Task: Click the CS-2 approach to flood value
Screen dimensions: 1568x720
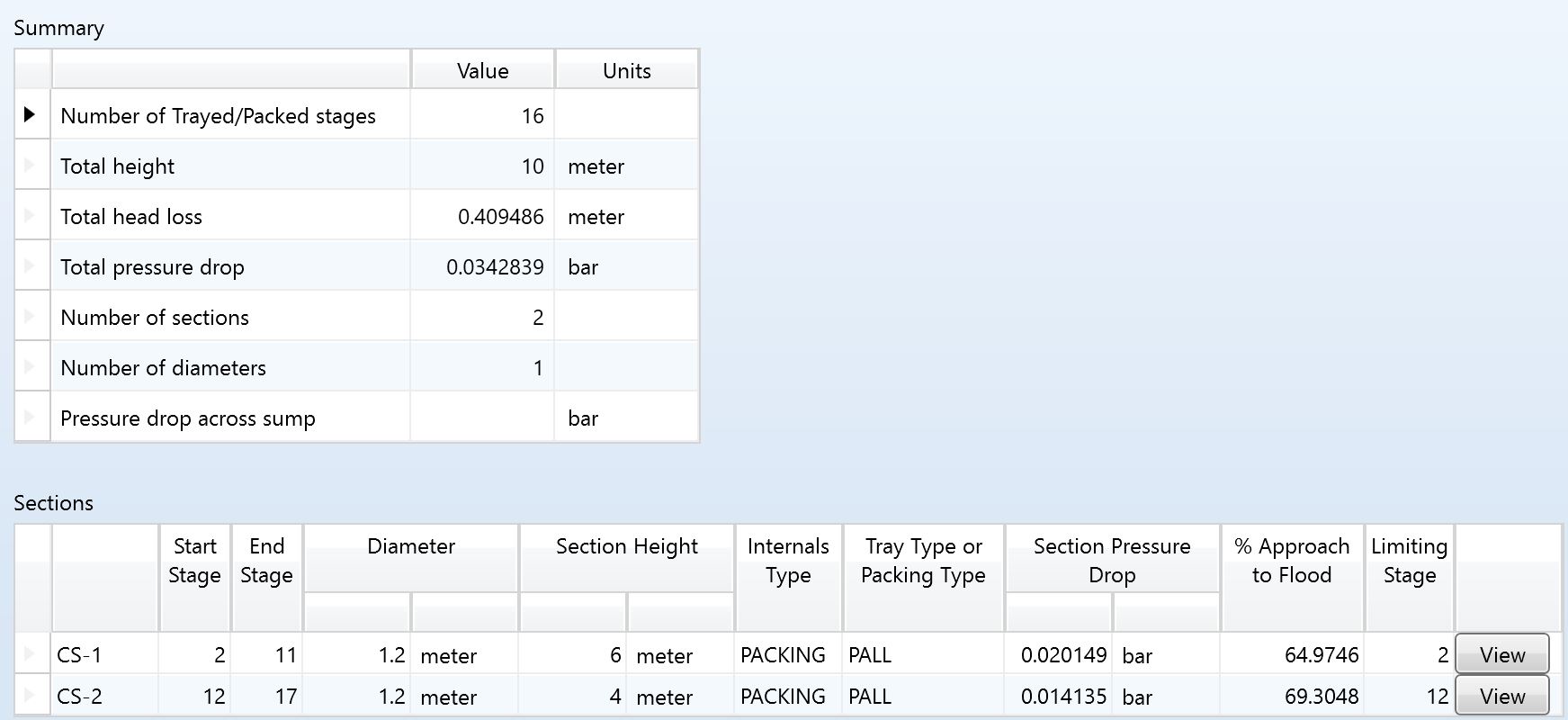Action: coord(1292,696)
